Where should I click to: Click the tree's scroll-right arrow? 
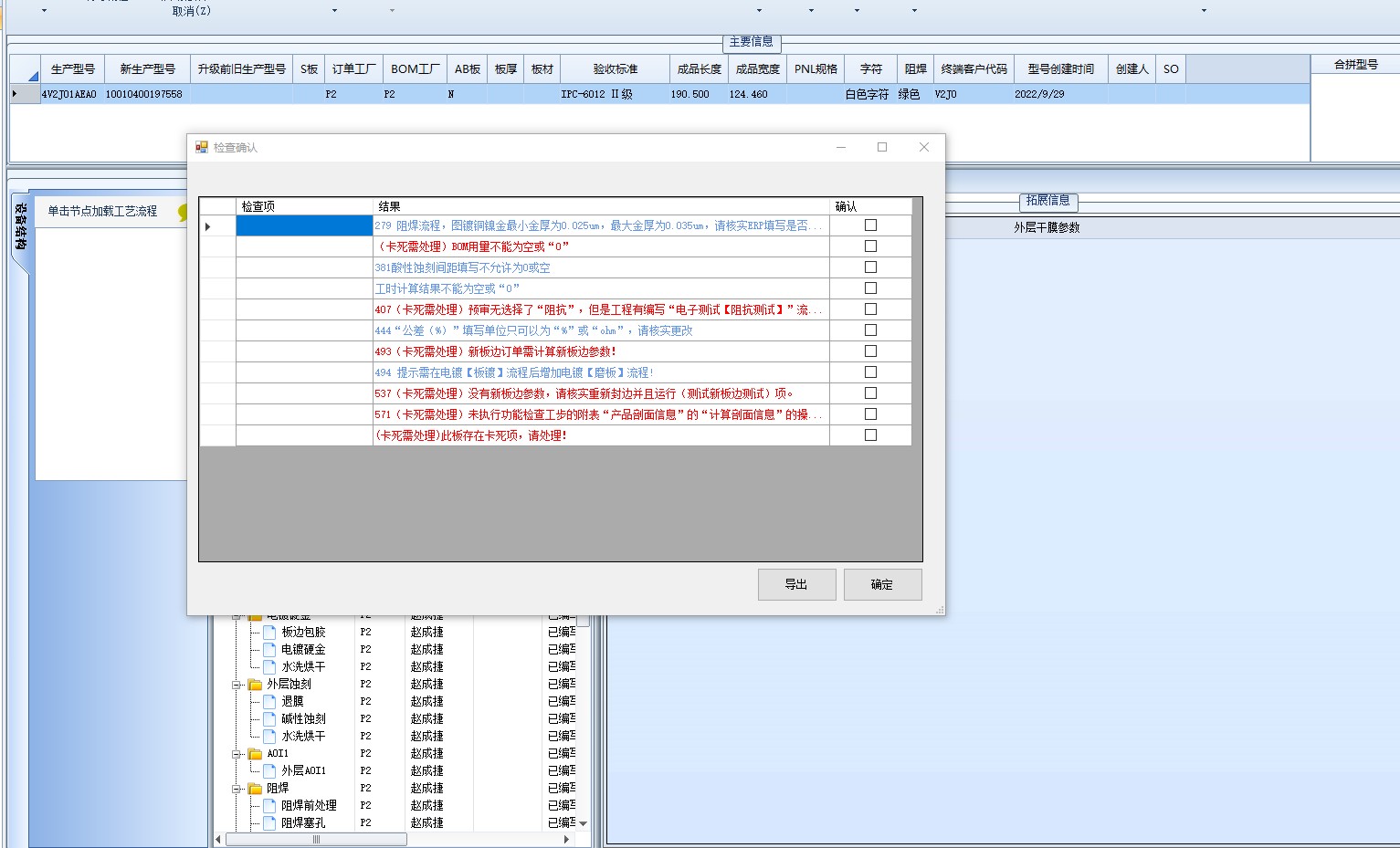(x=566, y=839)
